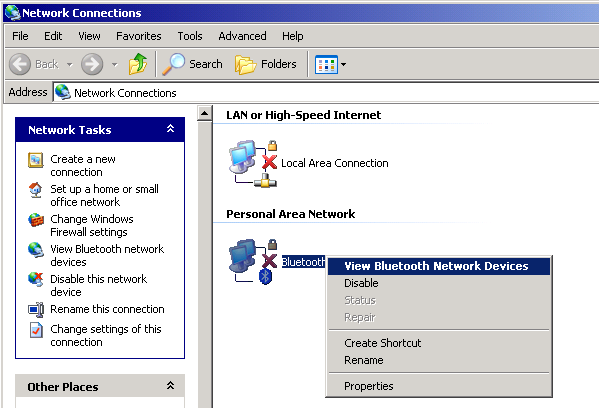Screen dimensions: 599x408
Task: Open the Favorites menu
Action: [x=139, y=36]
